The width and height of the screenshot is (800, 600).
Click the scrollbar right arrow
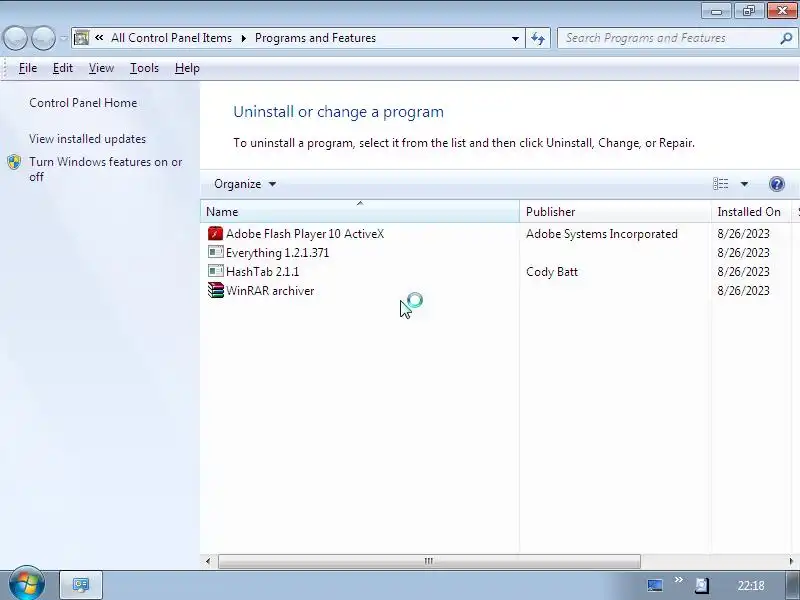[791, 561]
